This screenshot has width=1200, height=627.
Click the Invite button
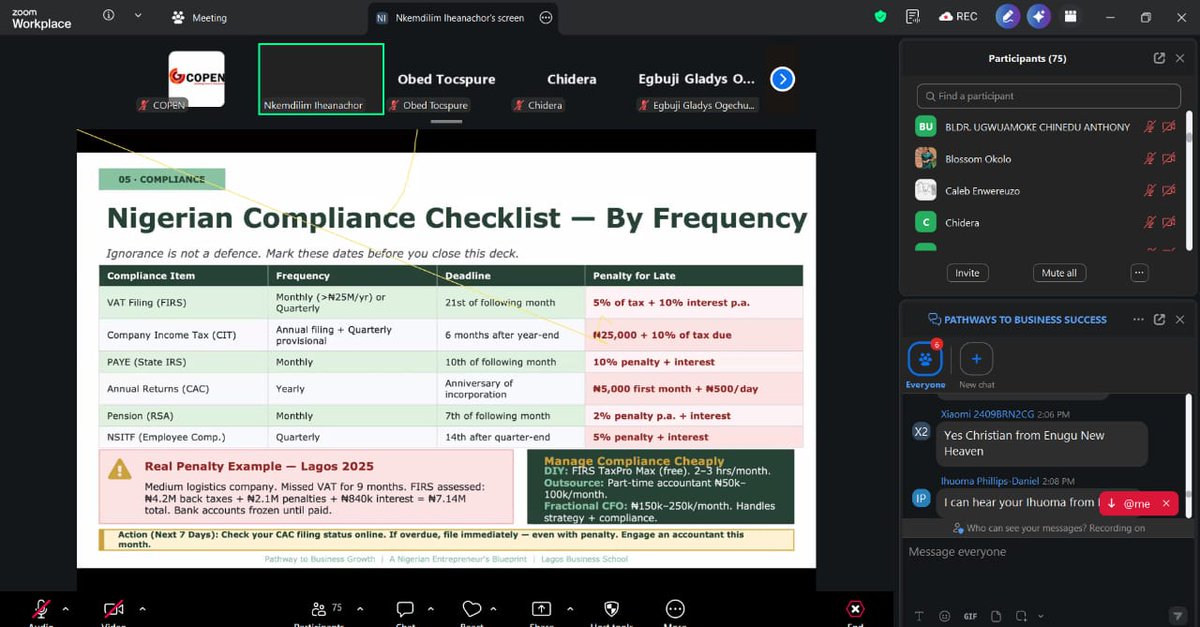pyautogui.click(x=967, y=273)
